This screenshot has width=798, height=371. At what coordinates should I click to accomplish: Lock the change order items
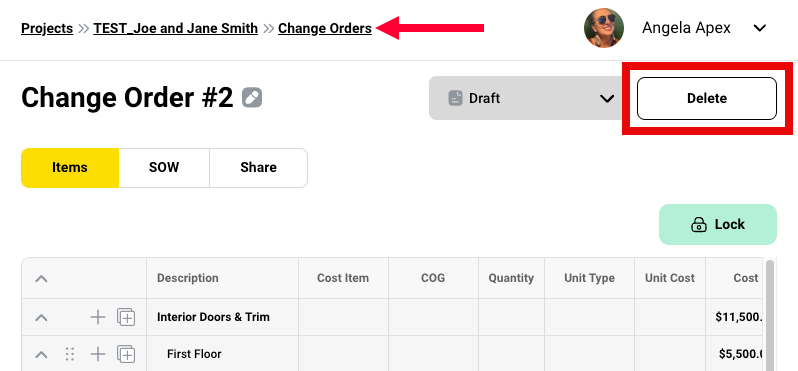click(718, 224)
